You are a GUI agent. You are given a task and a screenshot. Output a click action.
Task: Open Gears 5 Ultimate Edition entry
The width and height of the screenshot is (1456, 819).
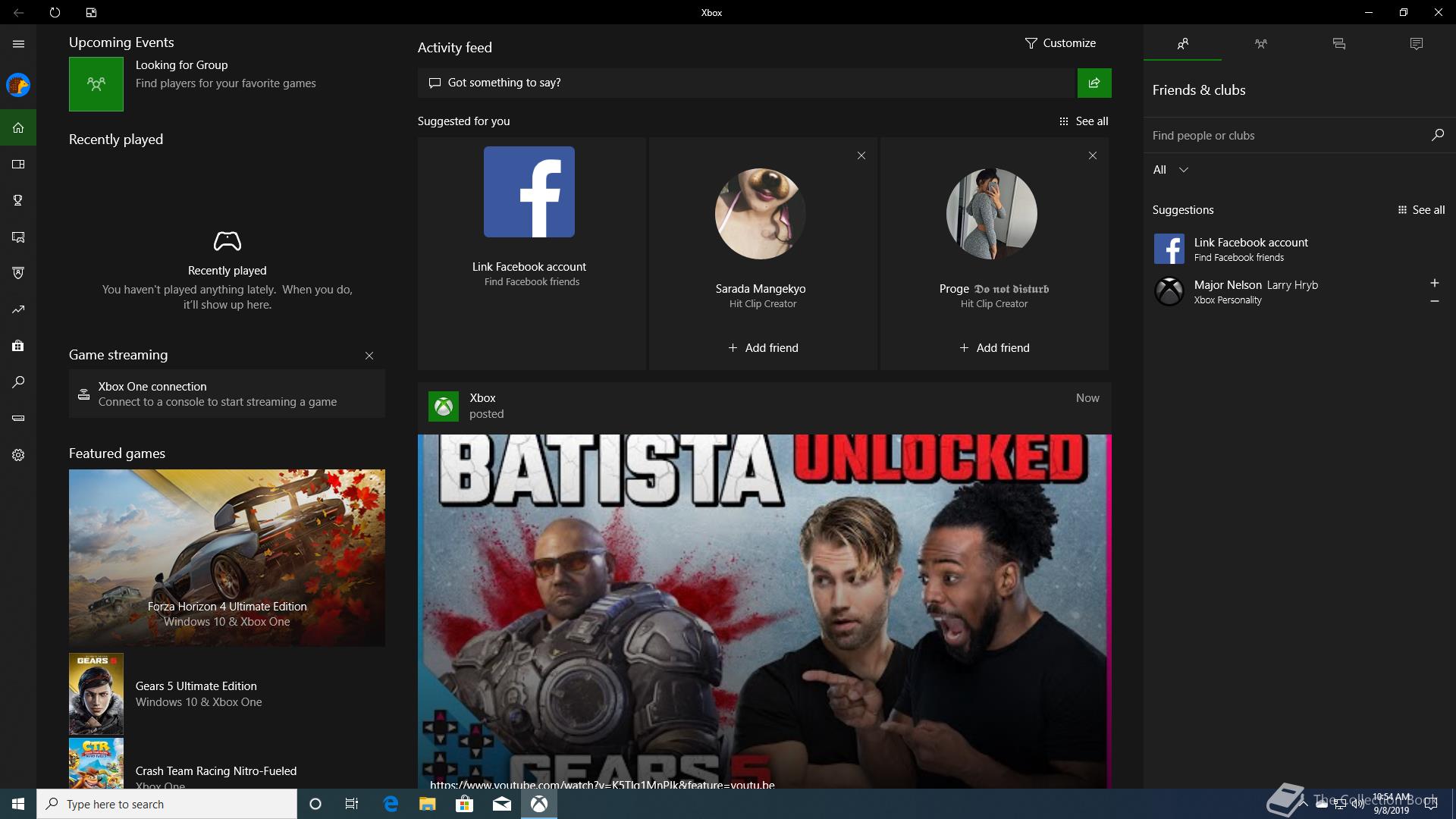tap(227, 694)
